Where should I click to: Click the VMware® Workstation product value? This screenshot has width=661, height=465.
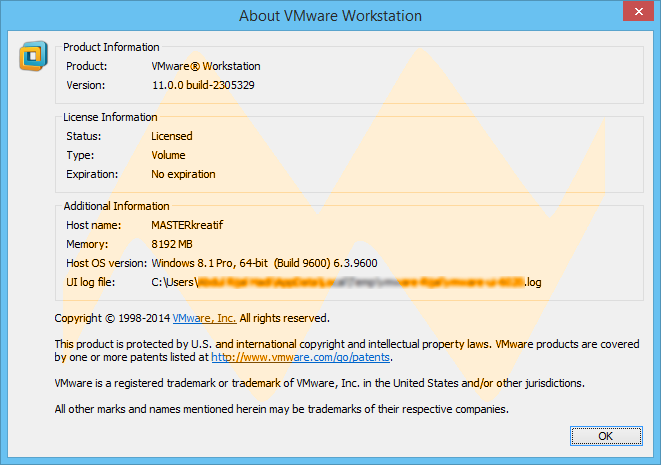[206, 66]
